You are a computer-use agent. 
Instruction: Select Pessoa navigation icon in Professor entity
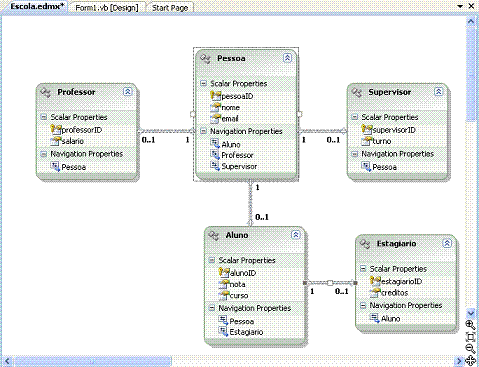pyautogui.click(x=55, y=166)
